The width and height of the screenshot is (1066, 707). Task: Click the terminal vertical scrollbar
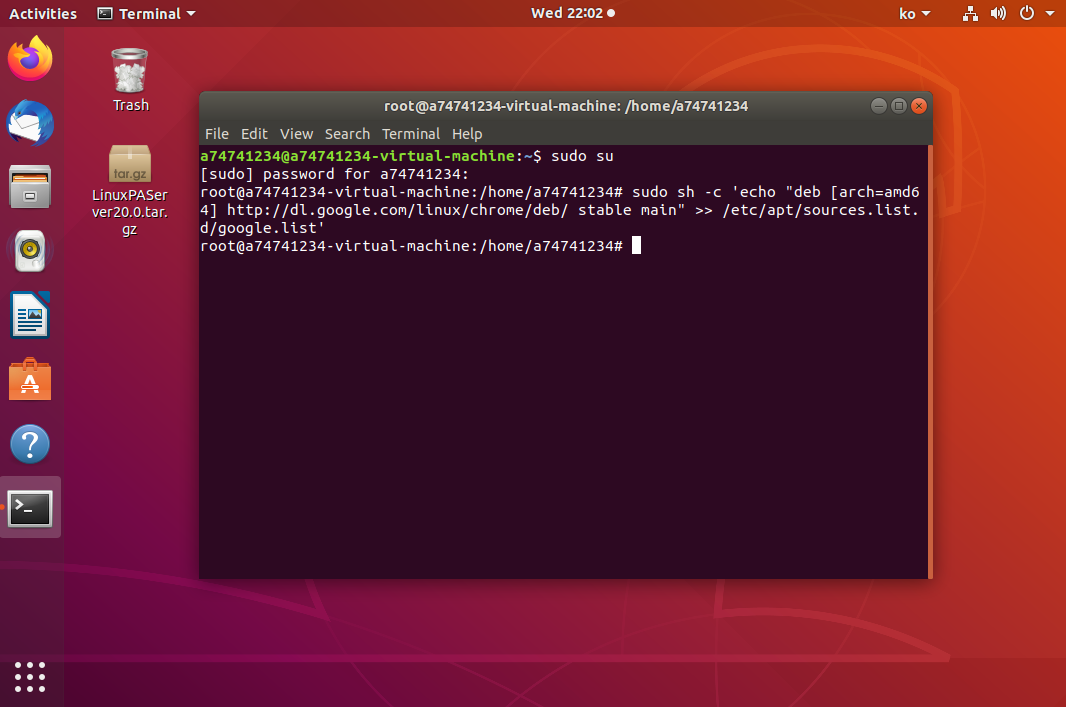point(930,362)
